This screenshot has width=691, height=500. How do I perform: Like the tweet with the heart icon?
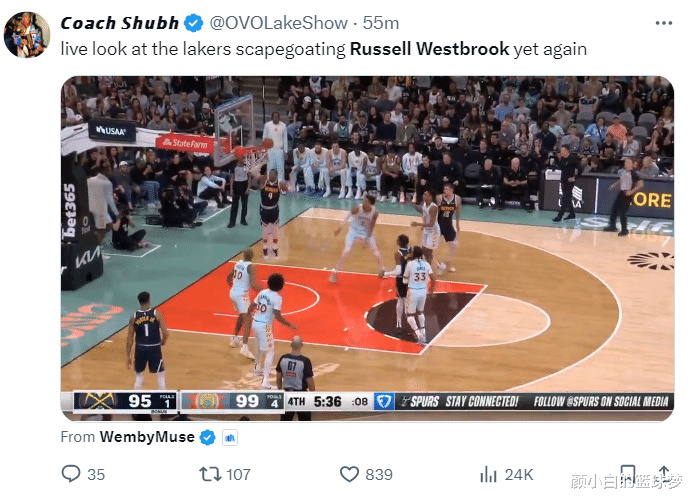(x=349, y=474)
